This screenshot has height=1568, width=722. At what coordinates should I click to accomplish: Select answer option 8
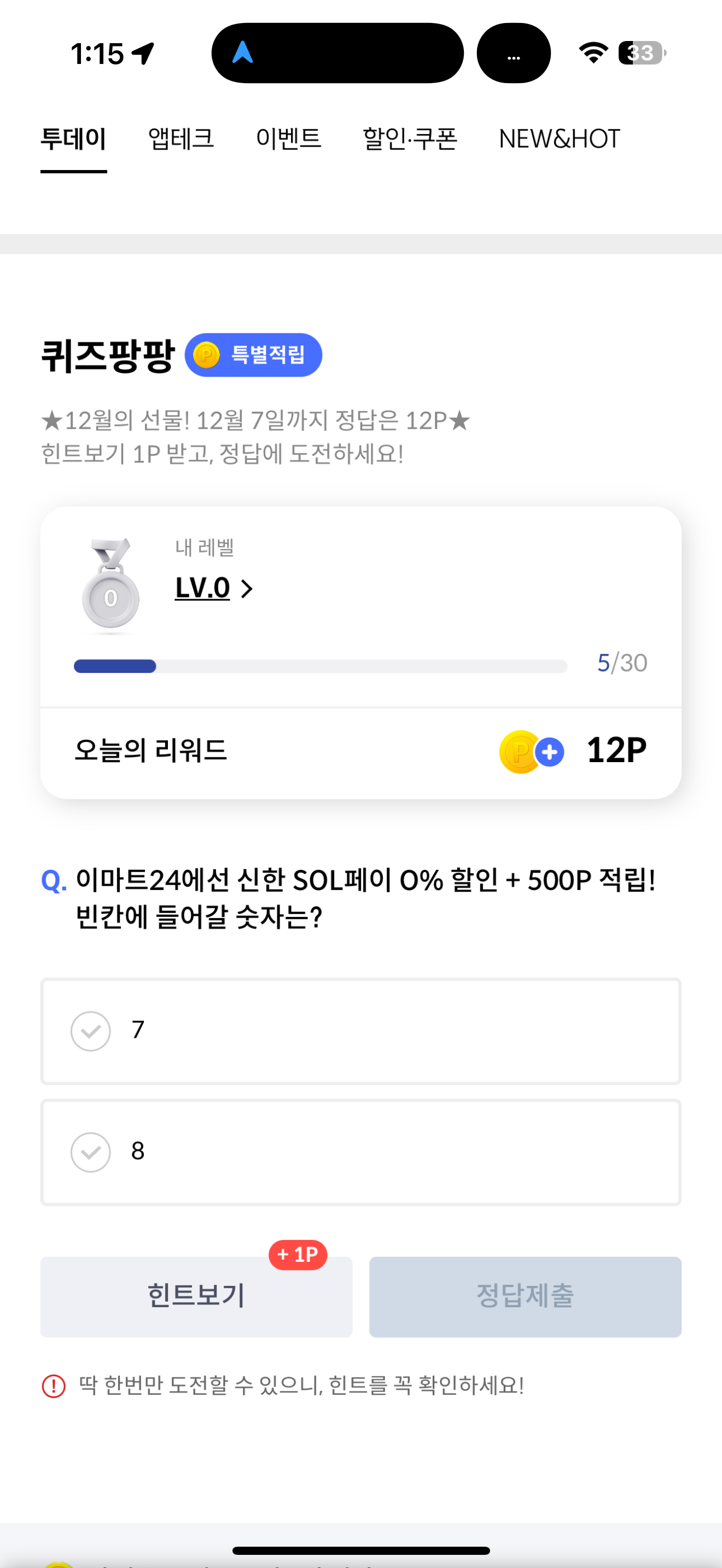tap(361, 1152)
